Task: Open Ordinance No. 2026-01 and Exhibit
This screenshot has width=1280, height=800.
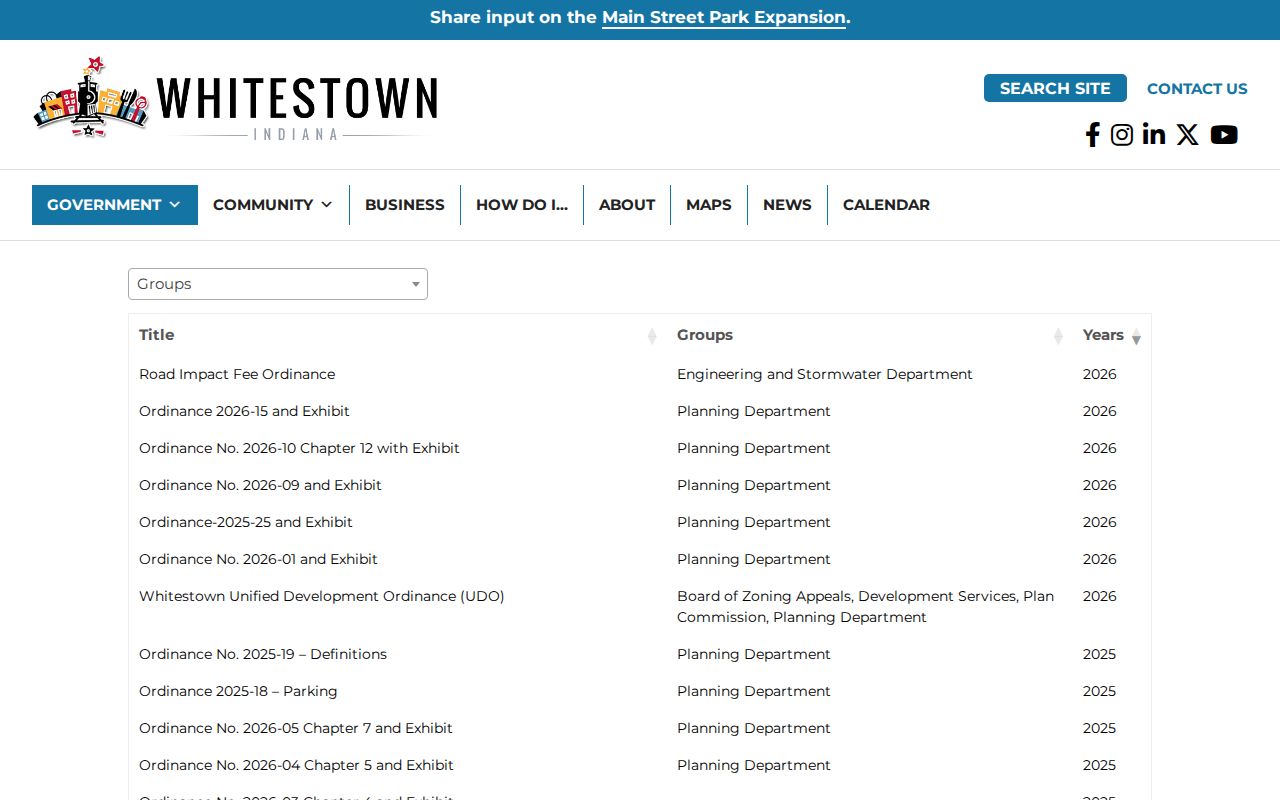Action: [258, 559]
